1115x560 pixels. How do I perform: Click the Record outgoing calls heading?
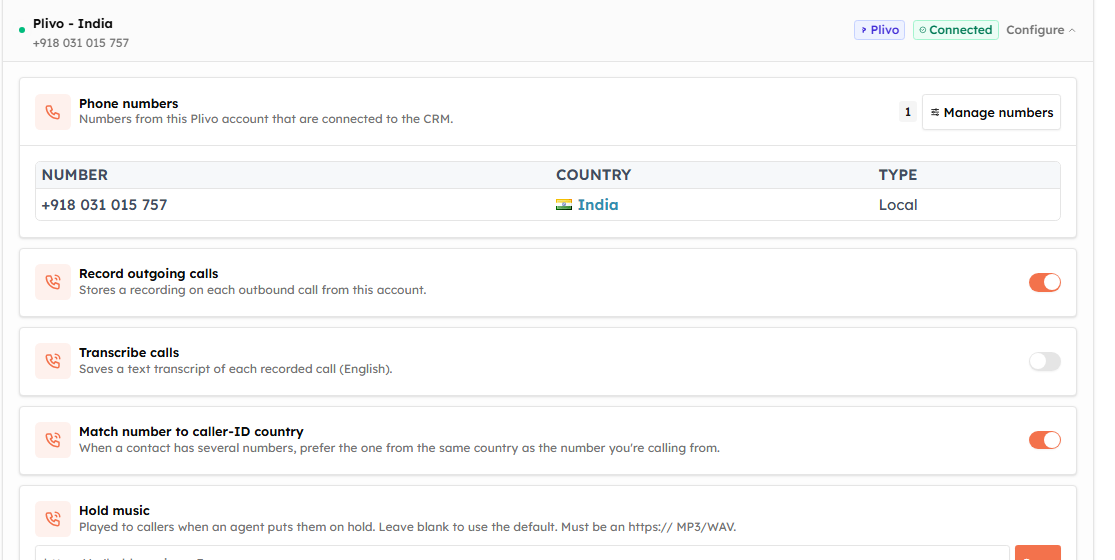(149, 274)
